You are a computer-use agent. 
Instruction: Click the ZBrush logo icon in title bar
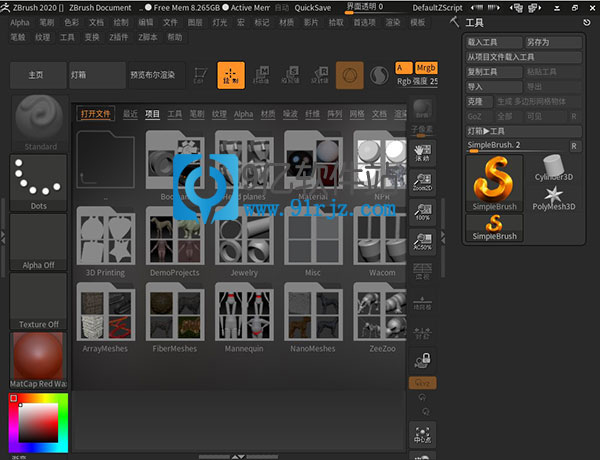coord(5,7)
